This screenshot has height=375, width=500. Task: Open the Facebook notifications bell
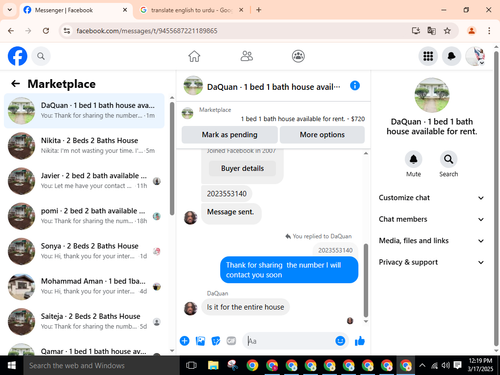click(451, 56)
